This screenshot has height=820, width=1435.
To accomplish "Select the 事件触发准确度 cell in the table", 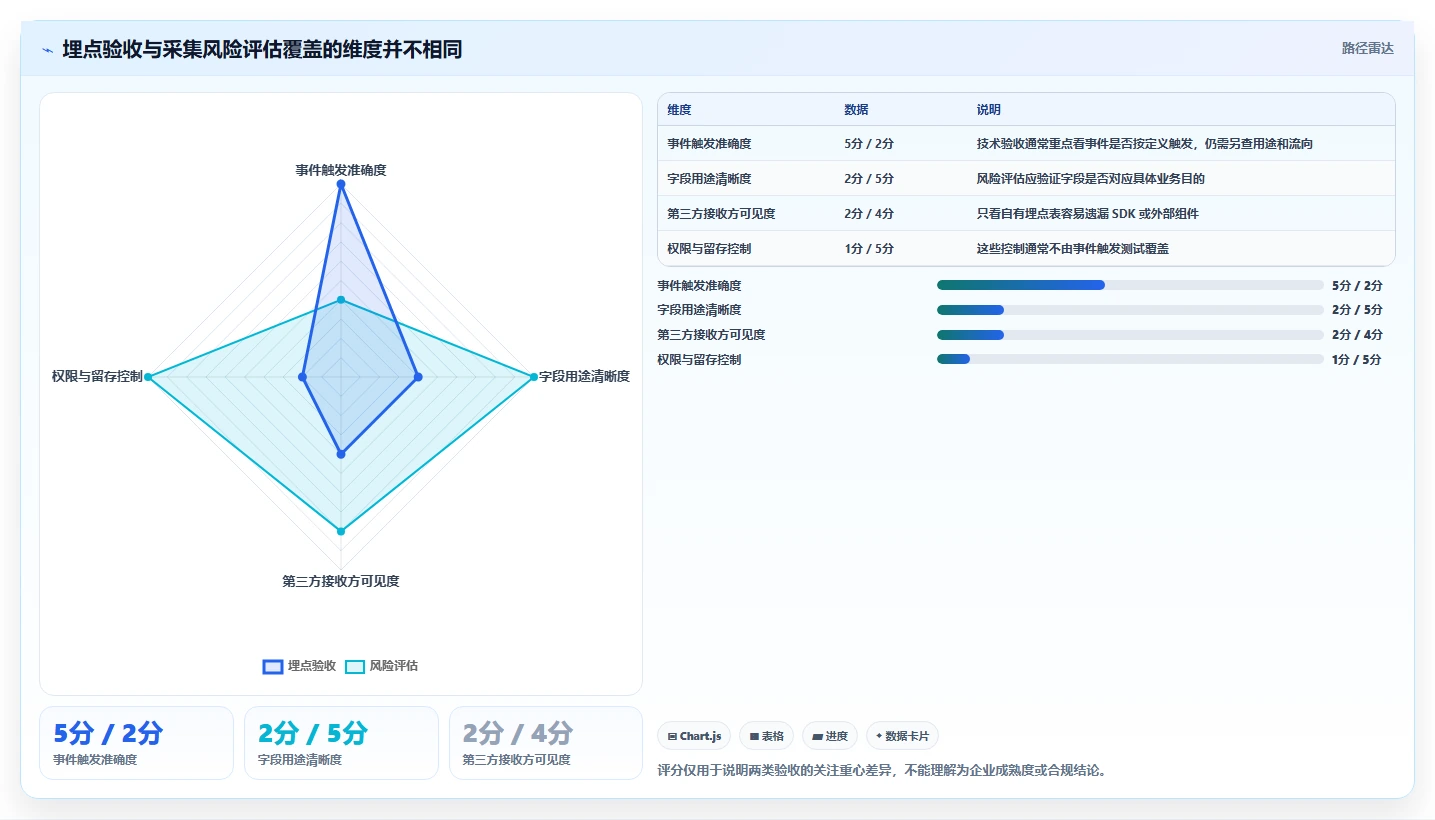I will pos(709,144).
